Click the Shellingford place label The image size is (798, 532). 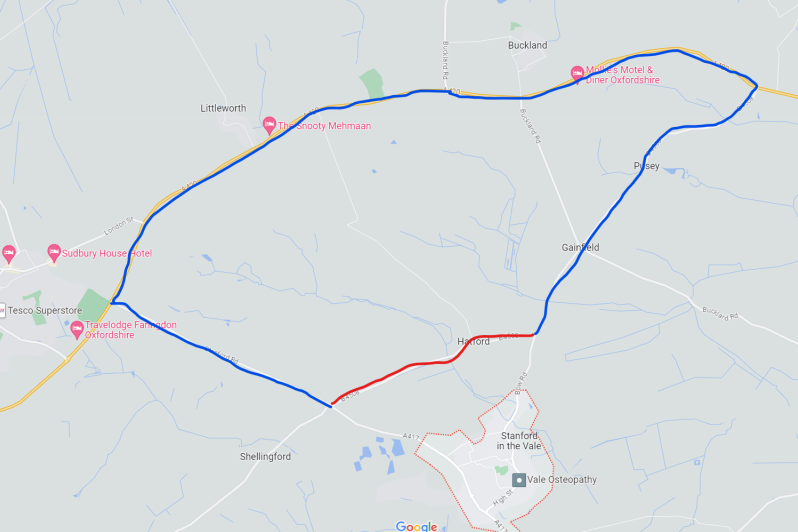point(265,457)
